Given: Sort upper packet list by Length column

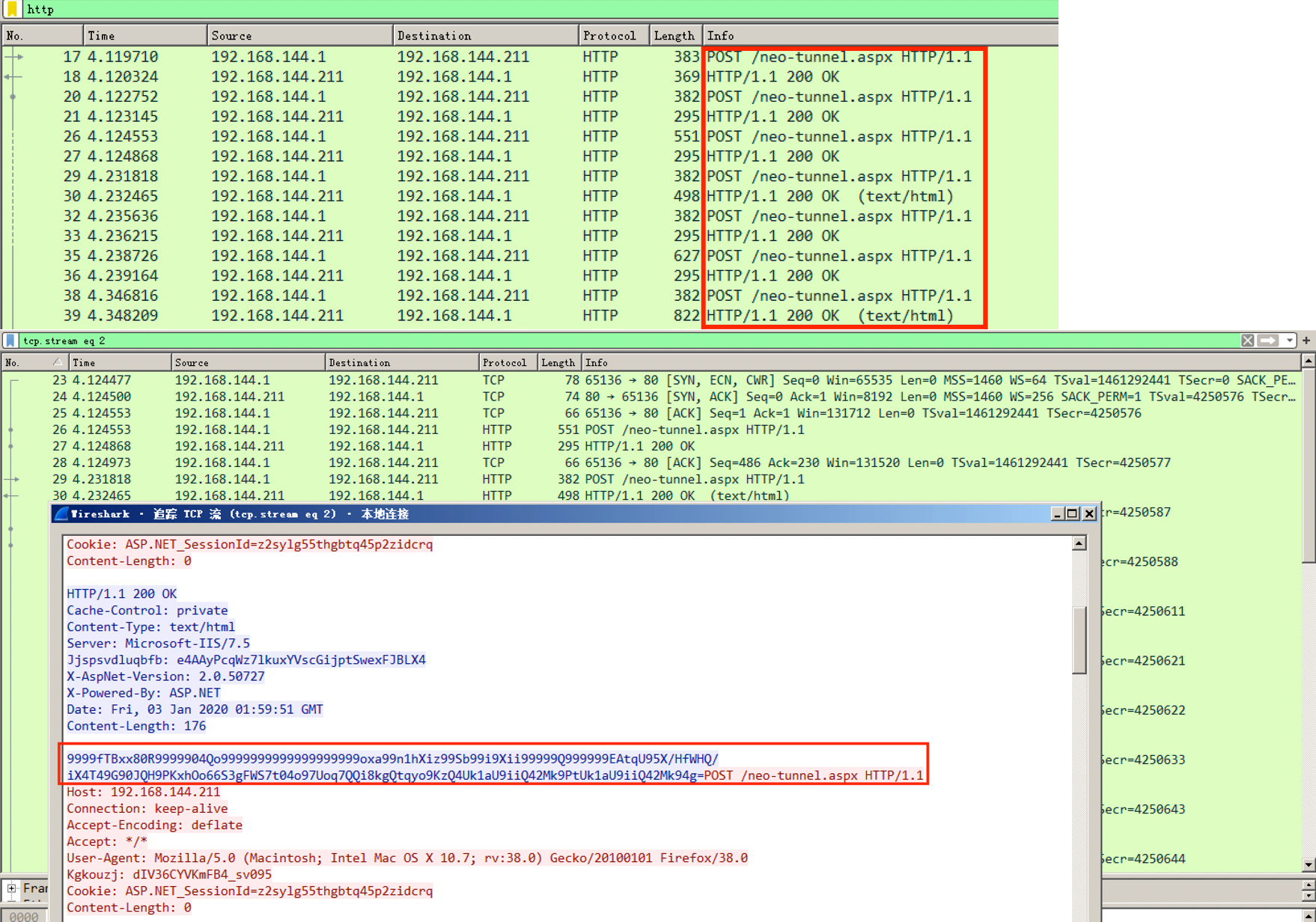Looking at the screenshot, I should tap(676, 35).
